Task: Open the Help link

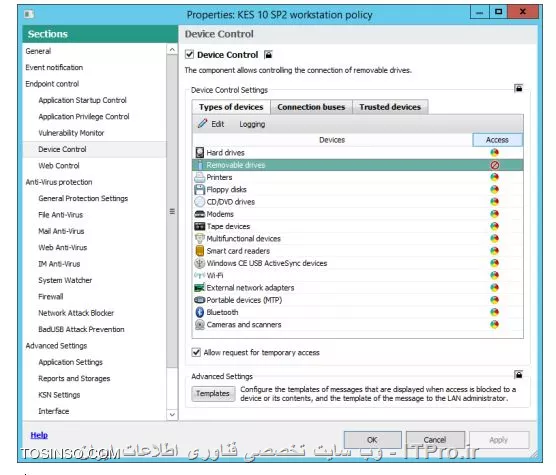Action: coord(39,435)
